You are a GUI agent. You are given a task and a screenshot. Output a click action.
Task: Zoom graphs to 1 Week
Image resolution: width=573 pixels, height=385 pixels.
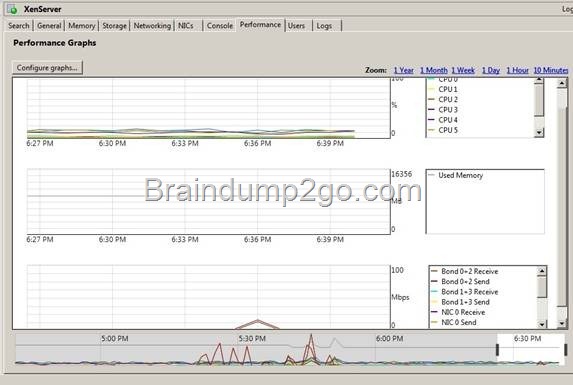463,70
